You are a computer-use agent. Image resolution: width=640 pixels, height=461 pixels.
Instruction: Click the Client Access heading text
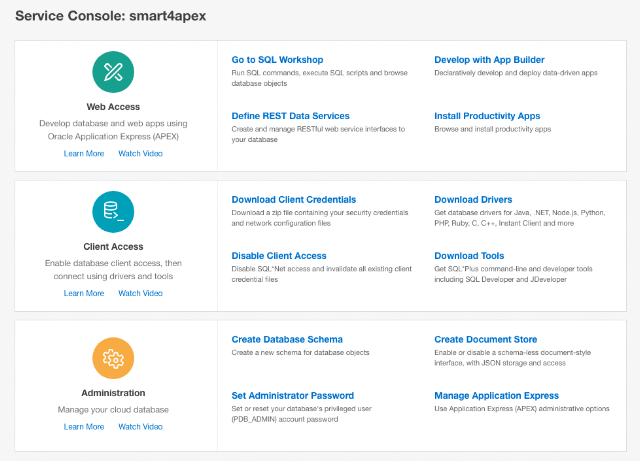tap(113, 247)
